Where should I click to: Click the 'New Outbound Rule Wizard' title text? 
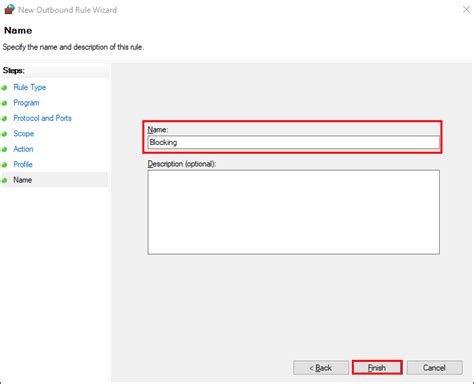(x=68, y=10)
